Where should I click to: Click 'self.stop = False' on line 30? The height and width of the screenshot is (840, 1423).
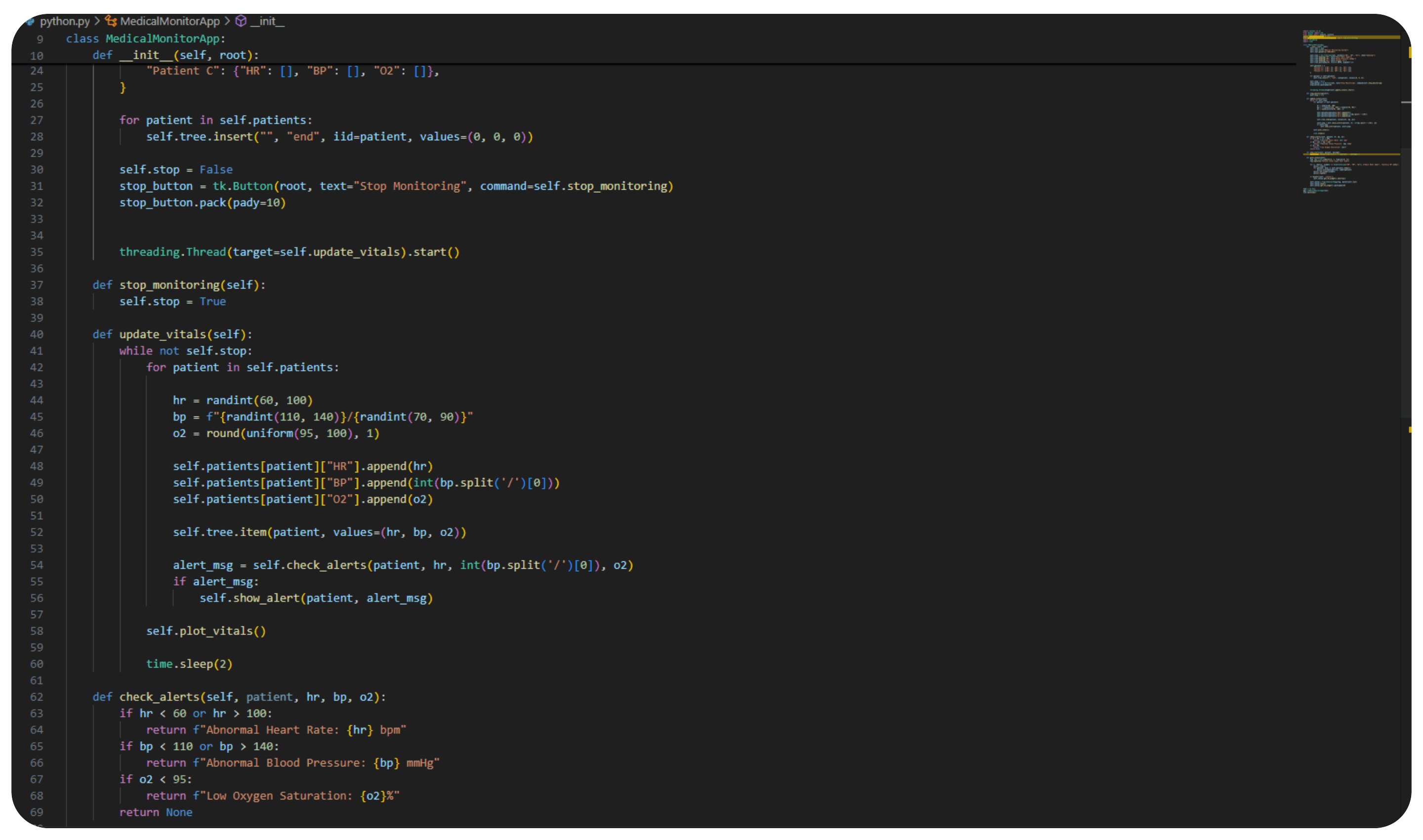tap(176, 169)
